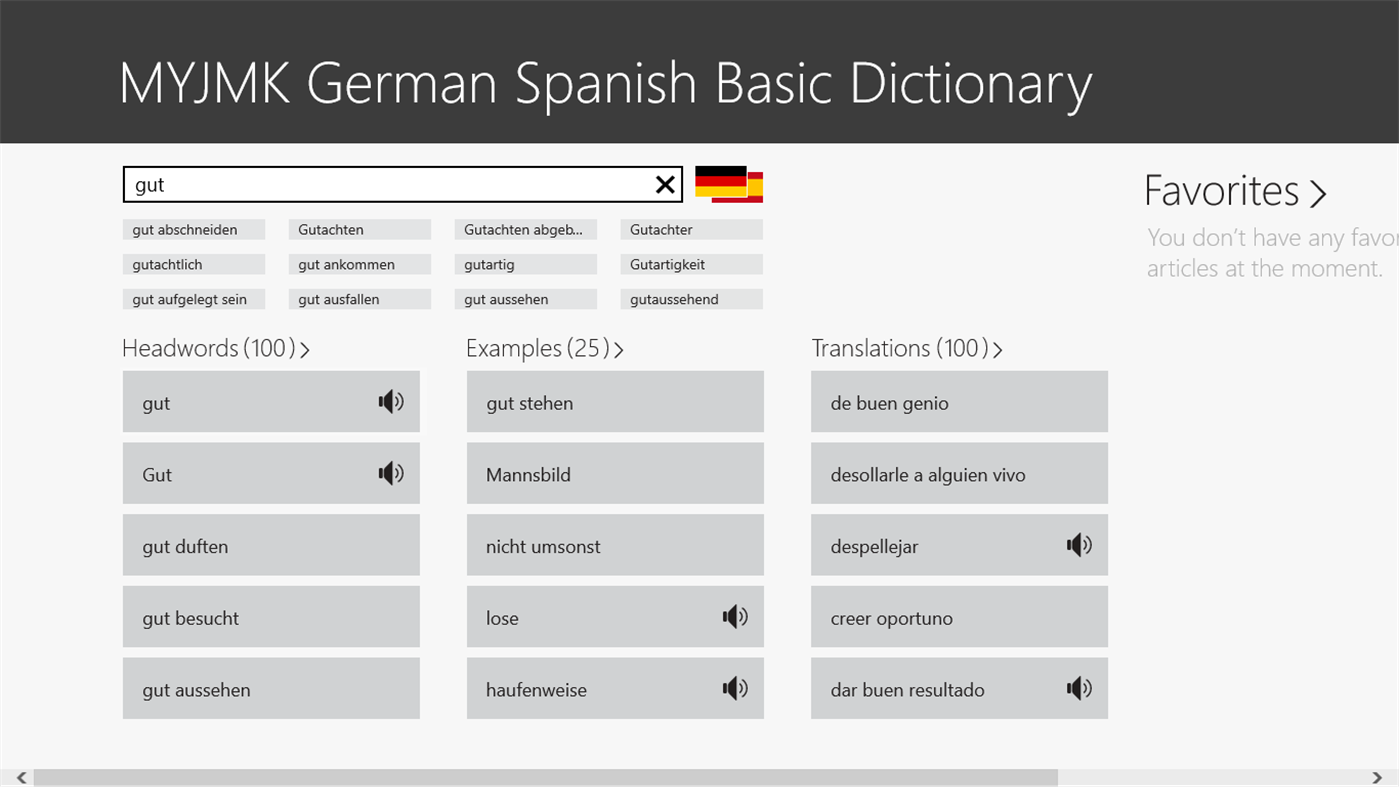Play audio for "haufenweise"
Viewport: 1399px width, 787px height.
point(735,688)
